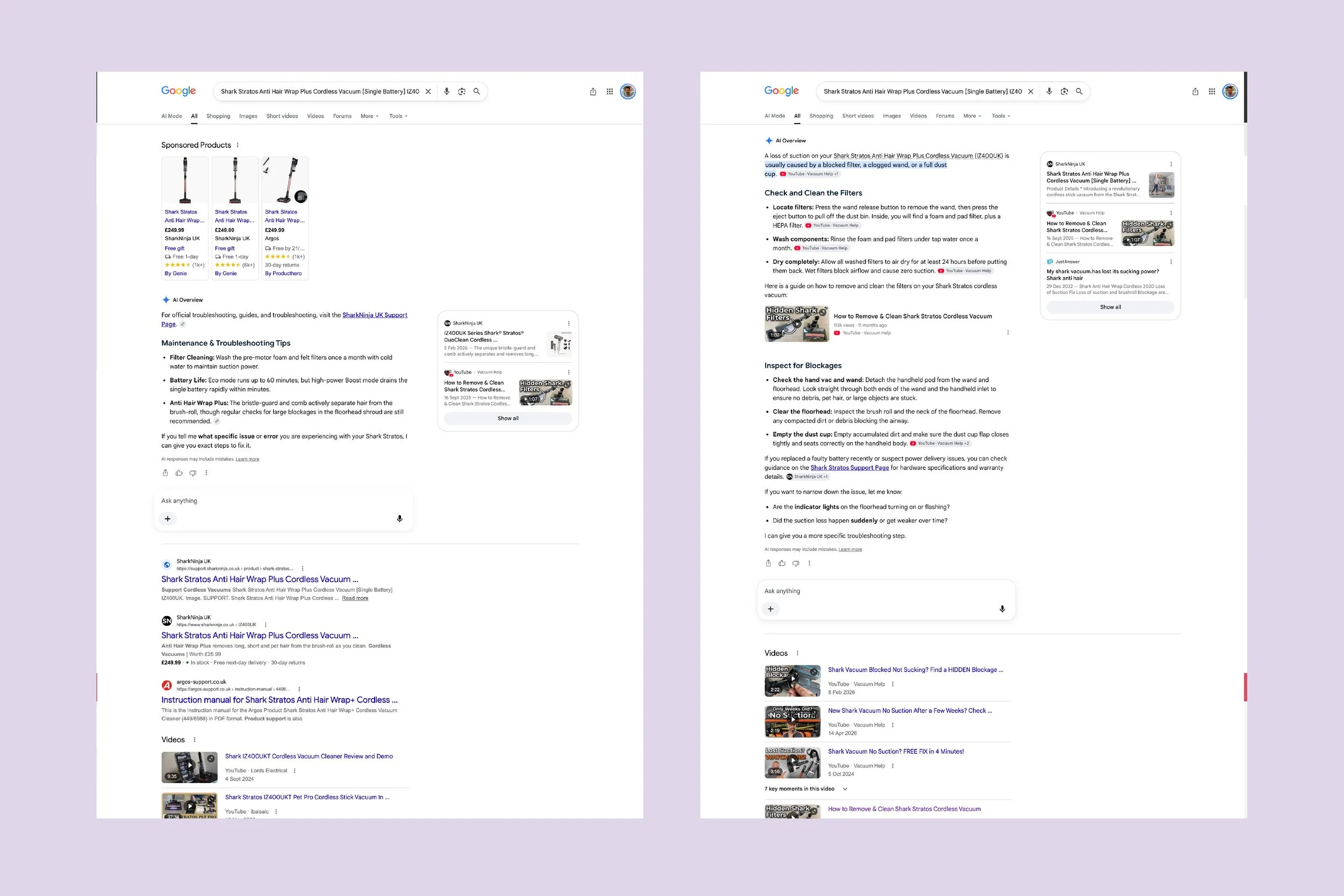Expand the Tools dropdown in the left page's tabs
Image resolution: width=1344 pixels, height=896 pixels.
point(398,116)
